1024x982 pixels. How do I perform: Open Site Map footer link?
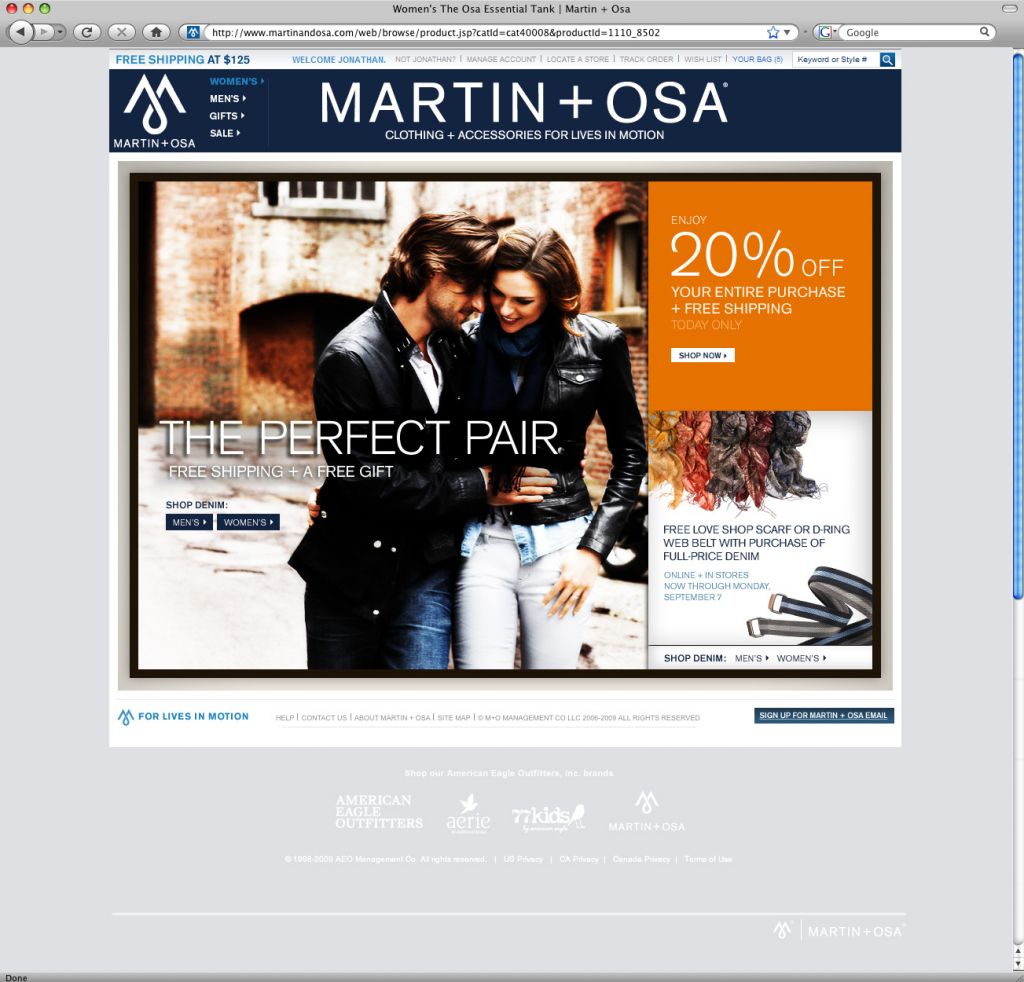pyautogui.click(x=454, y=718)
